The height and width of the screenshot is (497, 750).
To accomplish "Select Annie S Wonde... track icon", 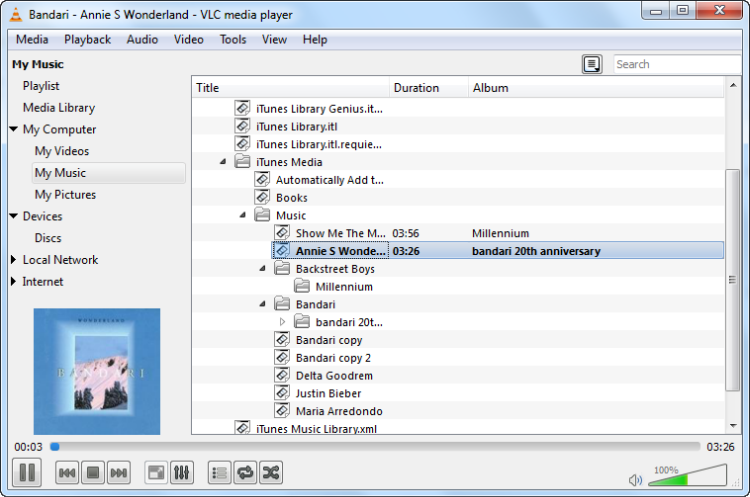I will (x=282, y=250).
